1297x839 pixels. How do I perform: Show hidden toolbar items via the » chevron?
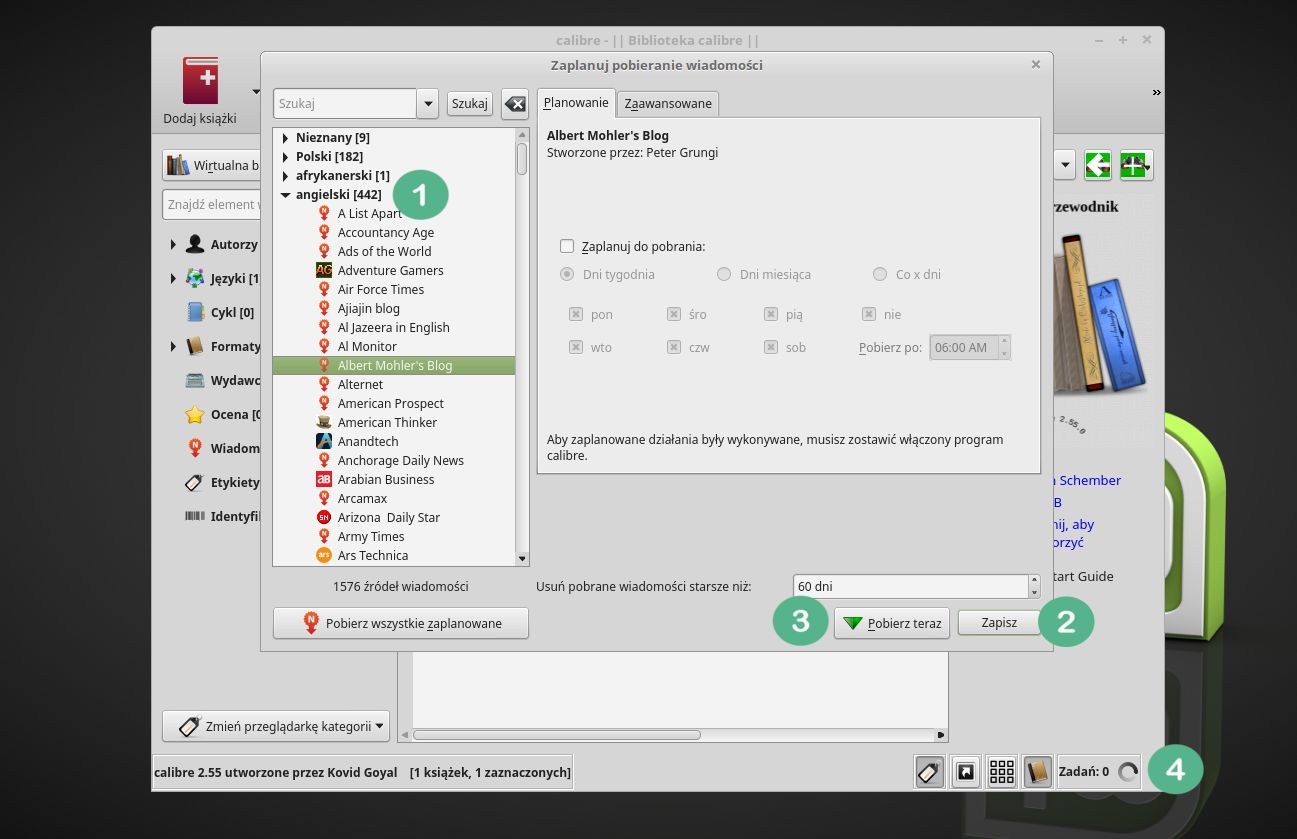pos(1157,92)
